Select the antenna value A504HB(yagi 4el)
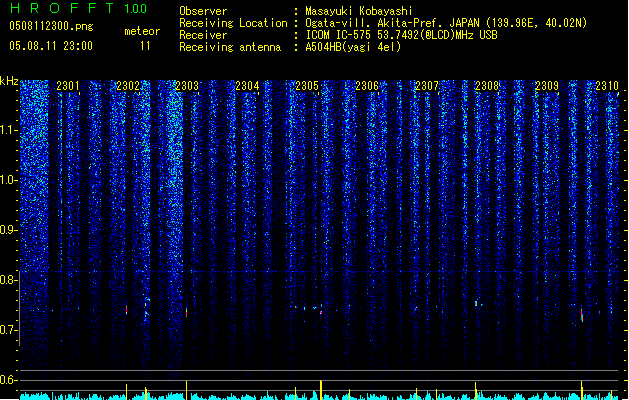Image resolution: width=629 pixels, height=400 pixels. (353, 47)
